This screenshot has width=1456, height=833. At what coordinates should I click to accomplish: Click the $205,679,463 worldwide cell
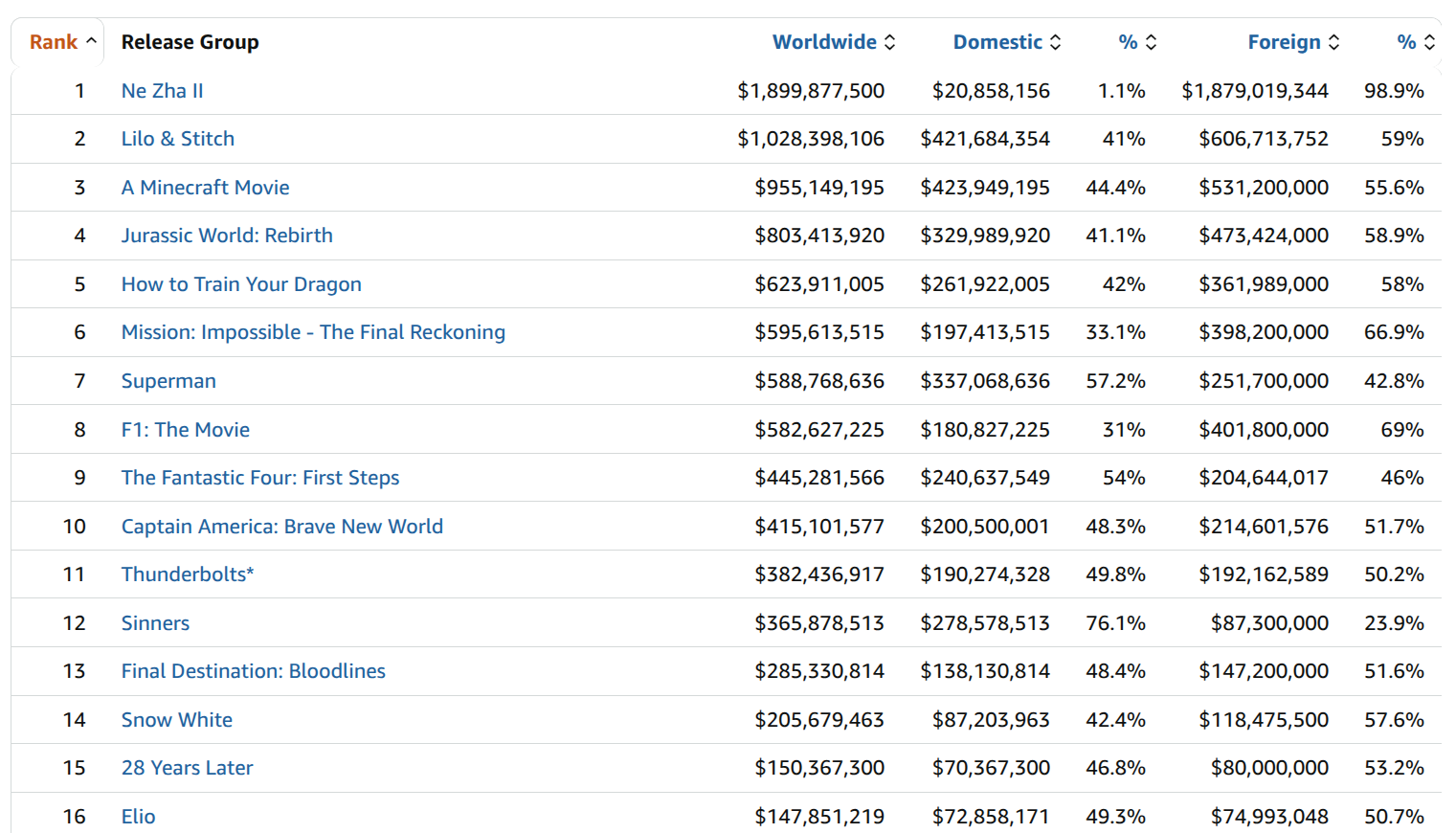[x=819, y=720]
